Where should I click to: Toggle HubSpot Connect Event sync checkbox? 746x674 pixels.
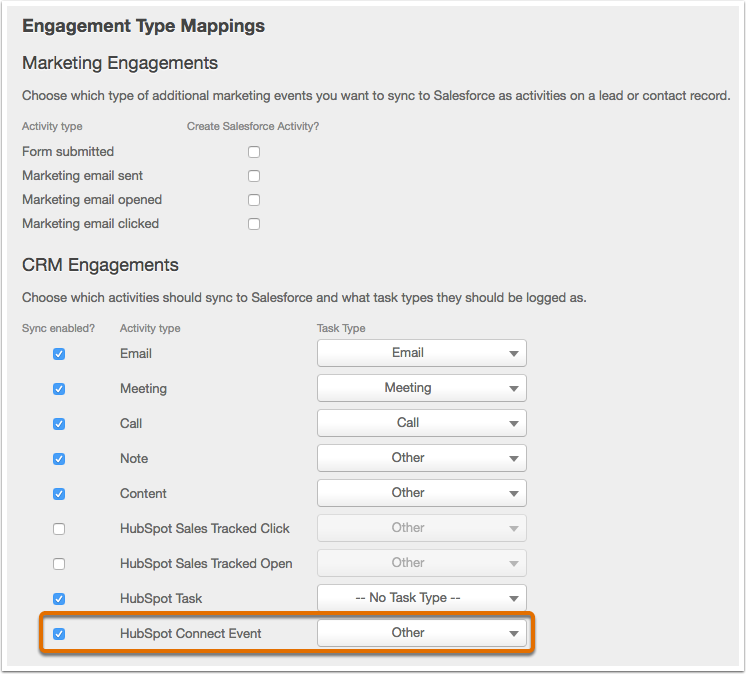tap(59, 634)
